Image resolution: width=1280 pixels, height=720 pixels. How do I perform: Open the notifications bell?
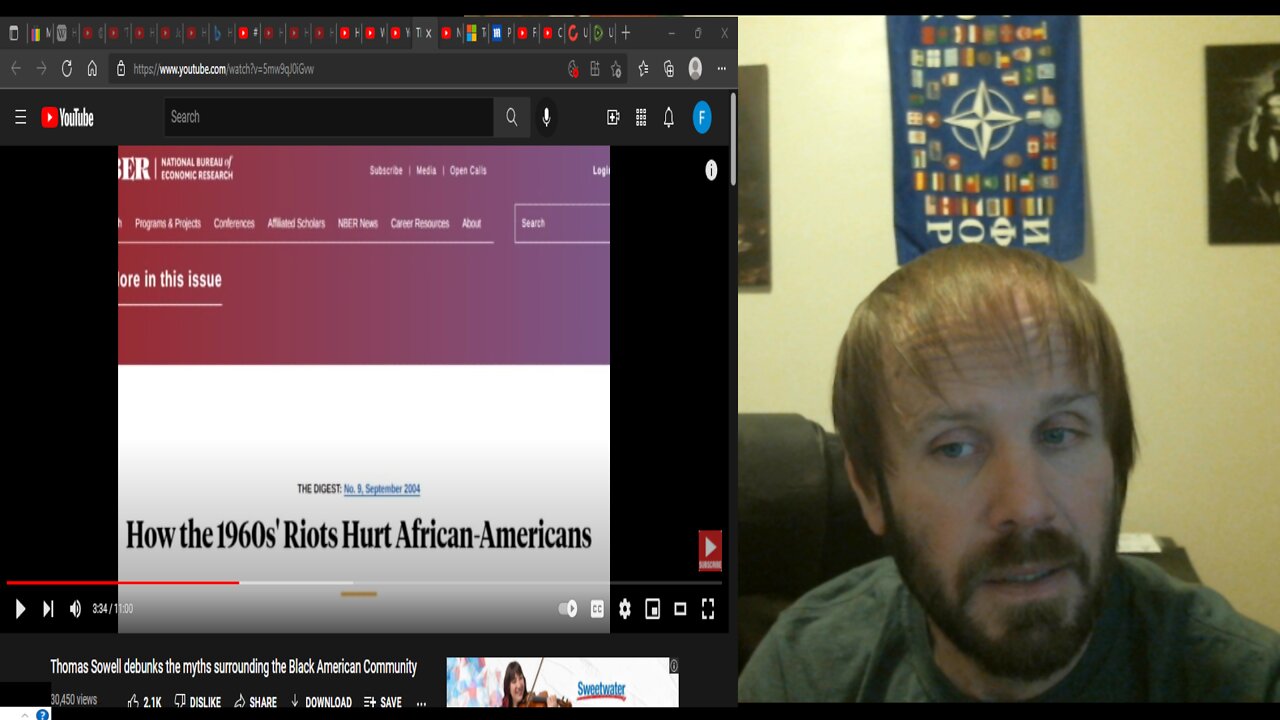669,117
